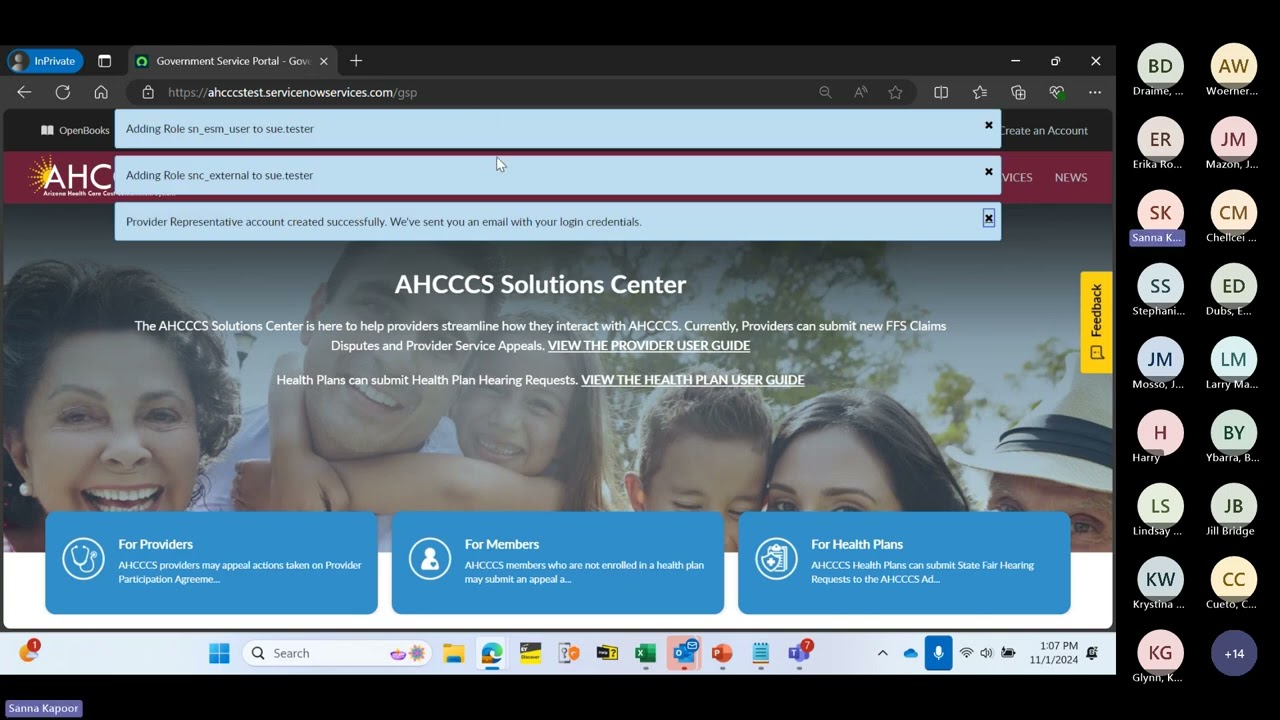Add this page to favorites star
This screenshot has width=1280, height=720.
point(895,92)
